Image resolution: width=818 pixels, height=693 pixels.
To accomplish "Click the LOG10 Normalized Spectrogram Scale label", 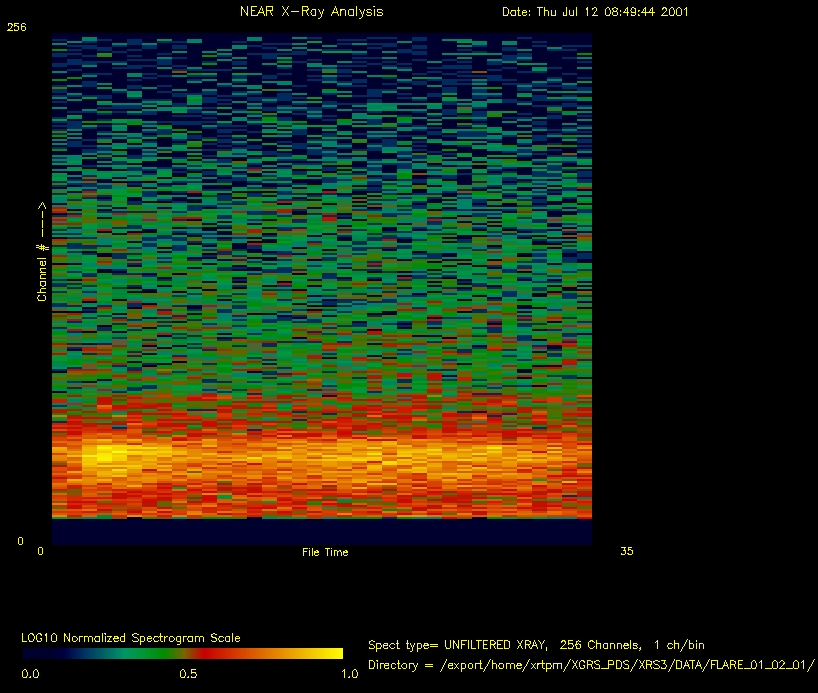I will pyautogui.click(x=131, y=637).
